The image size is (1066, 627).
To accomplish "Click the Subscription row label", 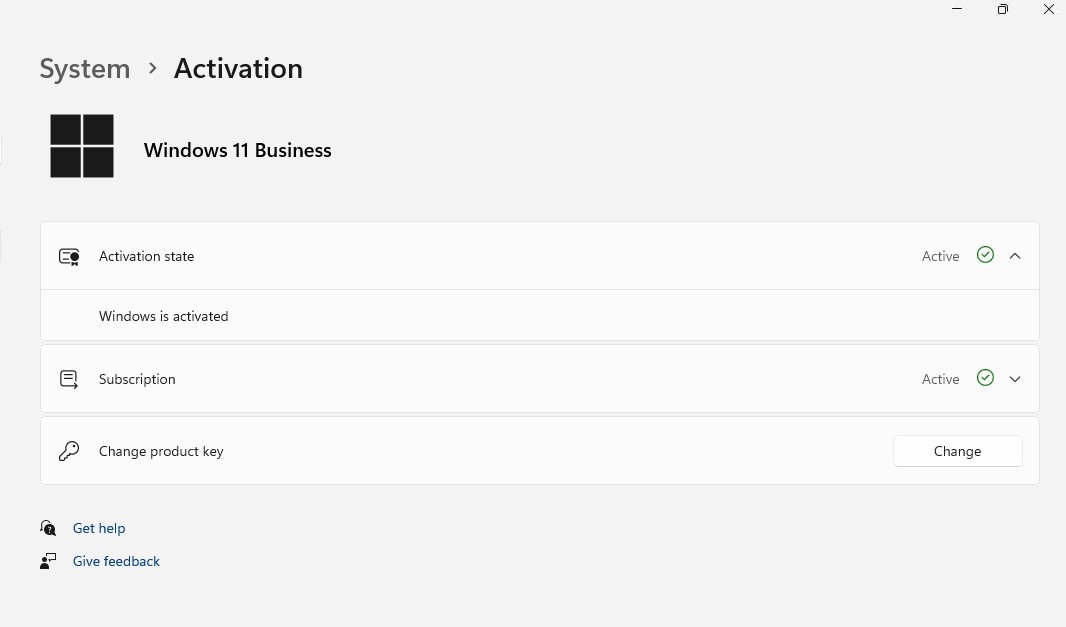I will pyautogui.click(x=137, y=379).
